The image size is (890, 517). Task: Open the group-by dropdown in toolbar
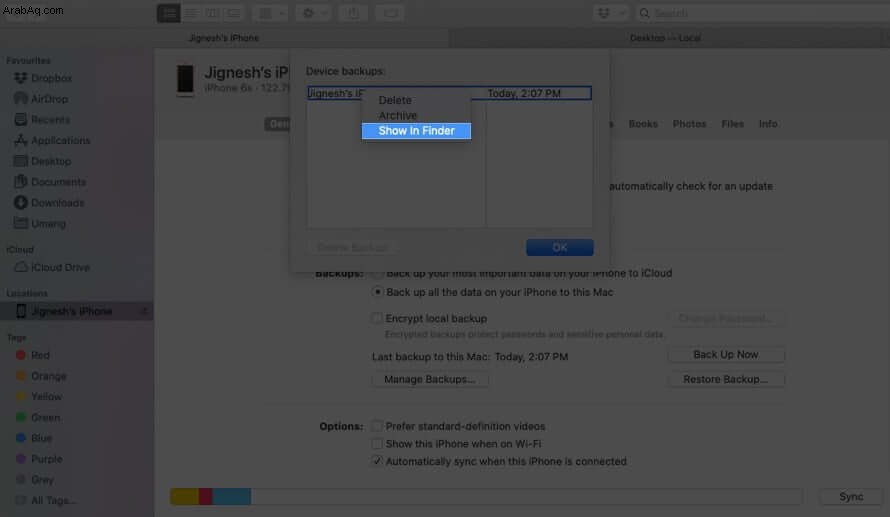tap(271, 13)
